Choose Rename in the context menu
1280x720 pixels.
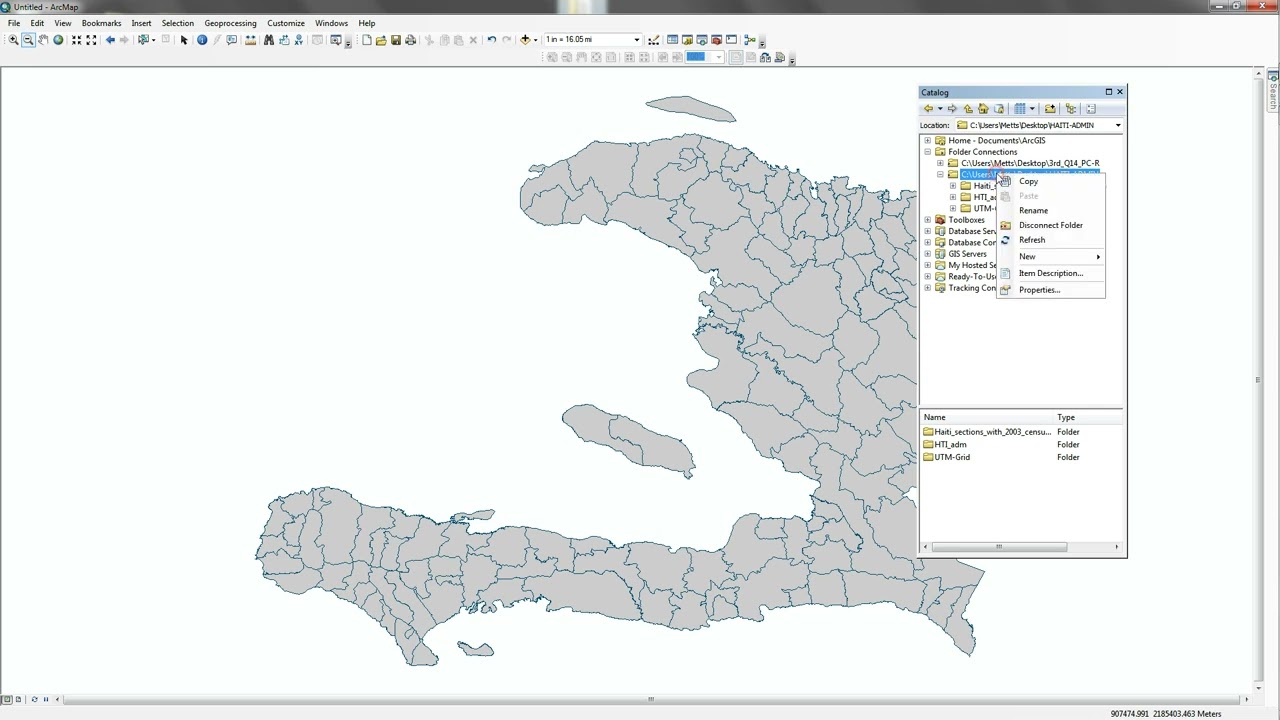1051,211
